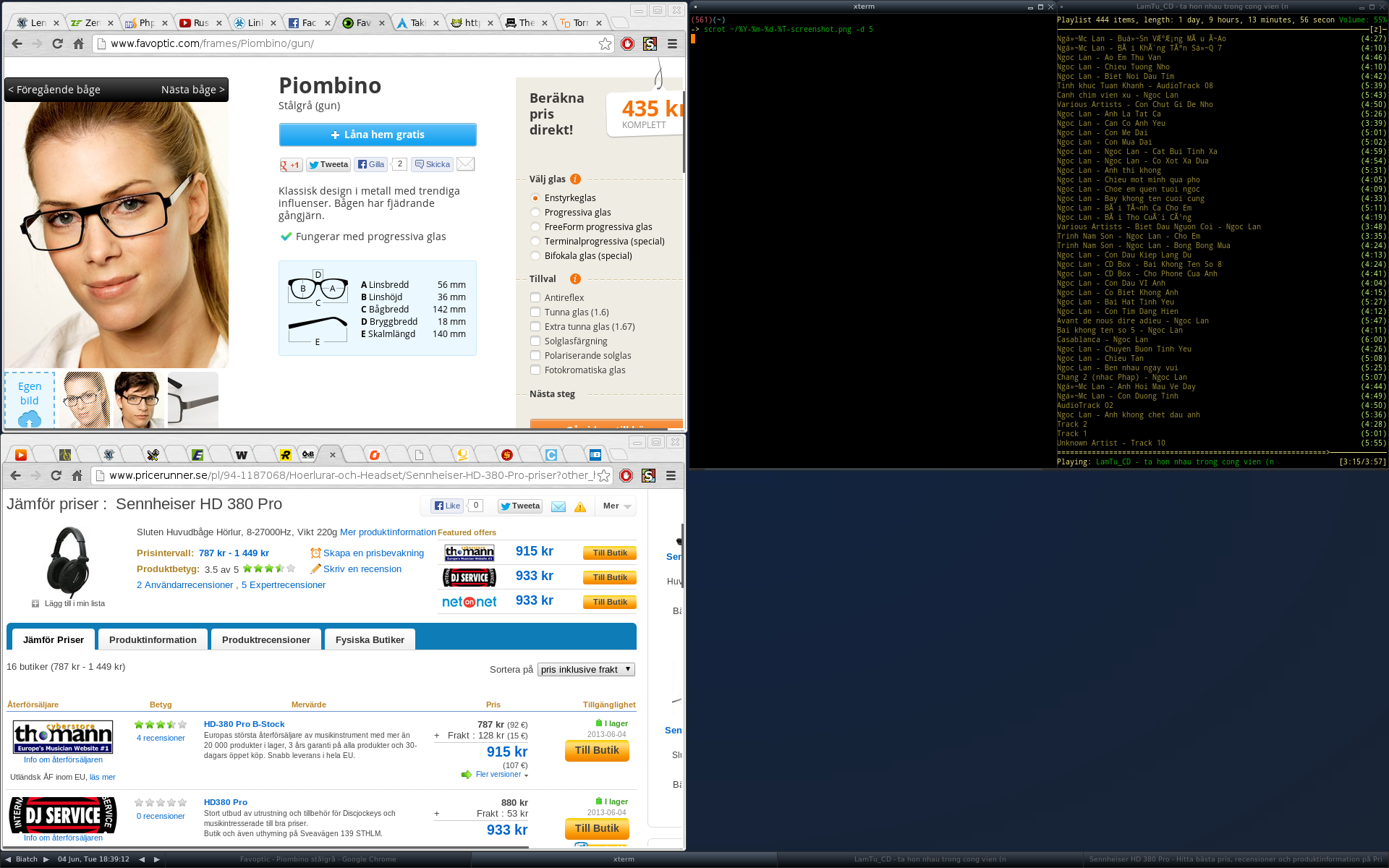Email the Piombino frame via envelope icon

(x=466, y=164)
